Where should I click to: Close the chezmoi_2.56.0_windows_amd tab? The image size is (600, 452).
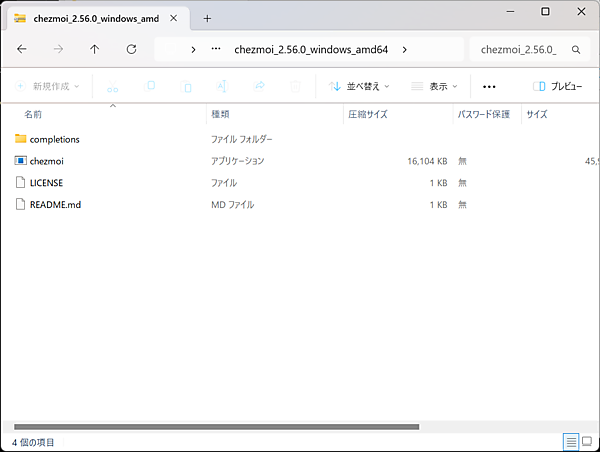[173, 18]
